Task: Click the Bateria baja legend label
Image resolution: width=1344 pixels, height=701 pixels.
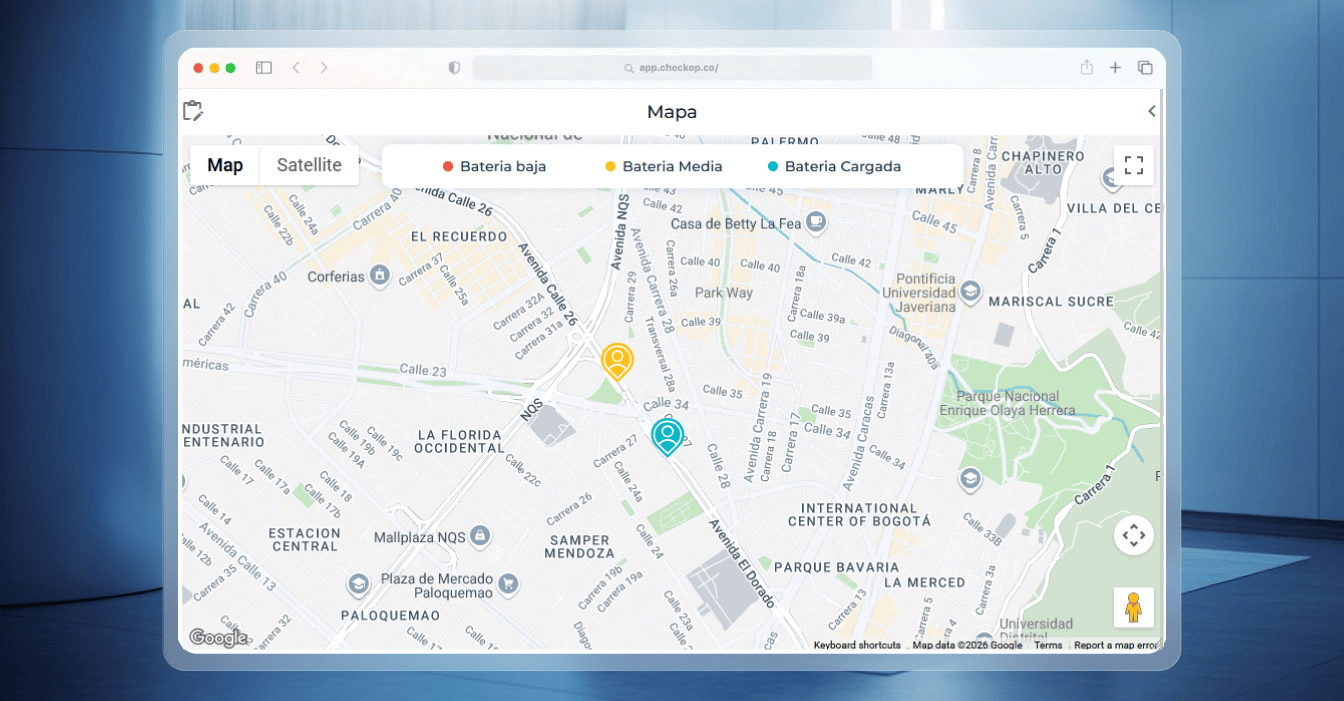Action: click(503, 167)
